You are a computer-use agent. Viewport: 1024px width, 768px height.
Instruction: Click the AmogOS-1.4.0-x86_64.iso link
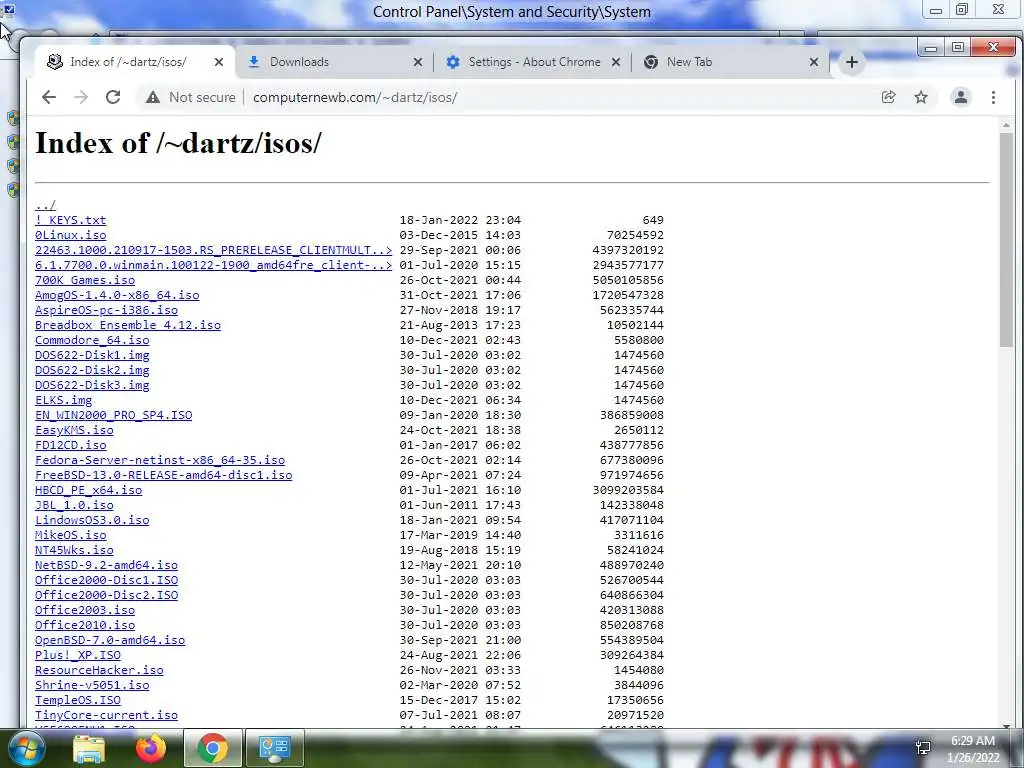(118, 295)
